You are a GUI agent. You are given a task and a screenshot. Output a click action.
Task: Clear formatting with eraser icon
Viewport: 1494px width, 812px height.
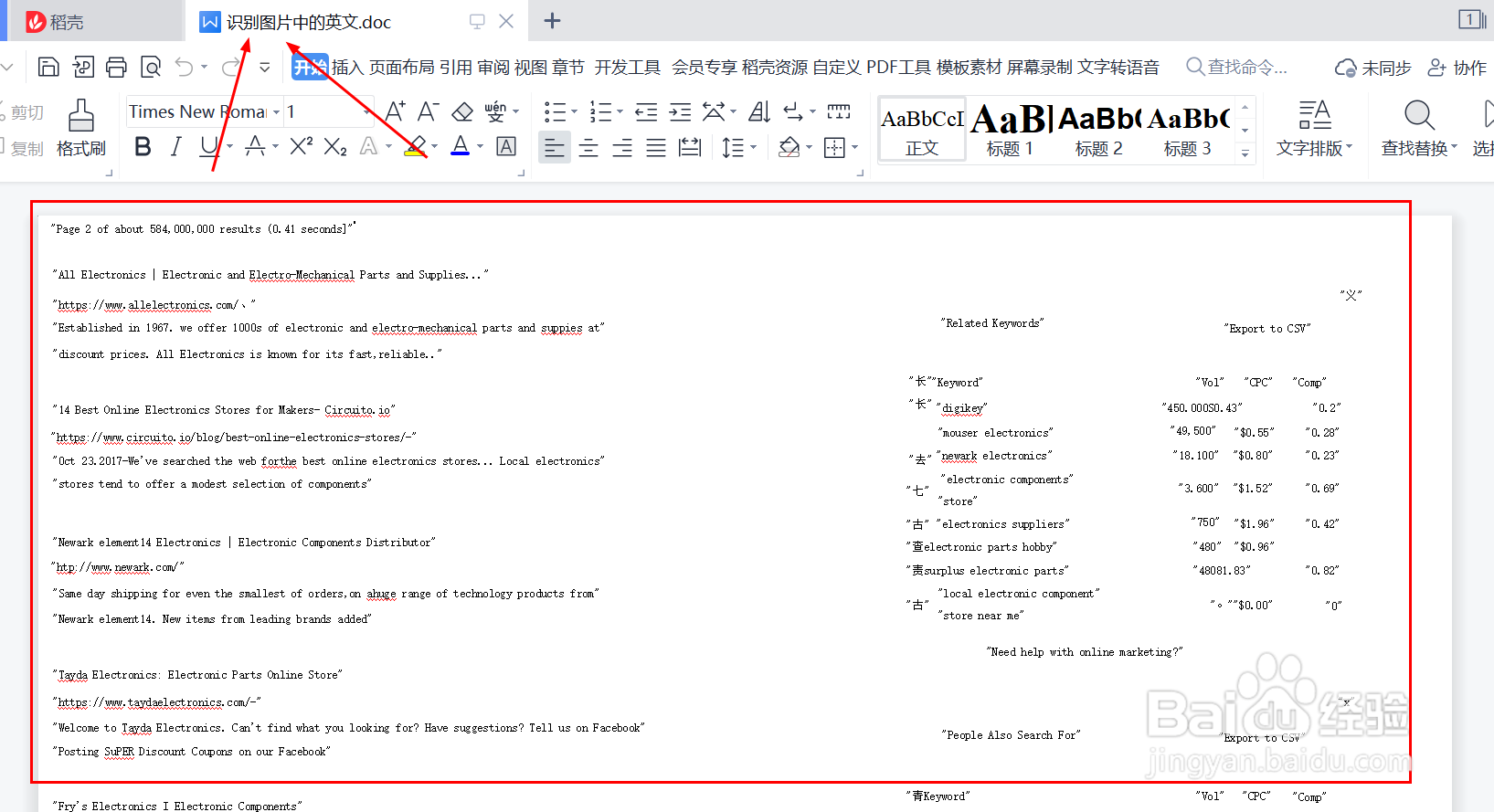tap(462, 111)
